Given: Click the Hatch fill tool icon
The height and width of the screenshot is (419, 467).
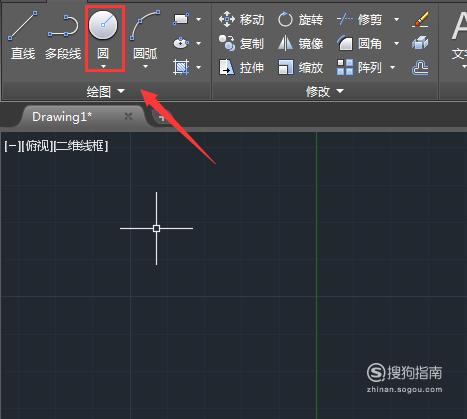Looking at the screenshot, I should (181, 67).
